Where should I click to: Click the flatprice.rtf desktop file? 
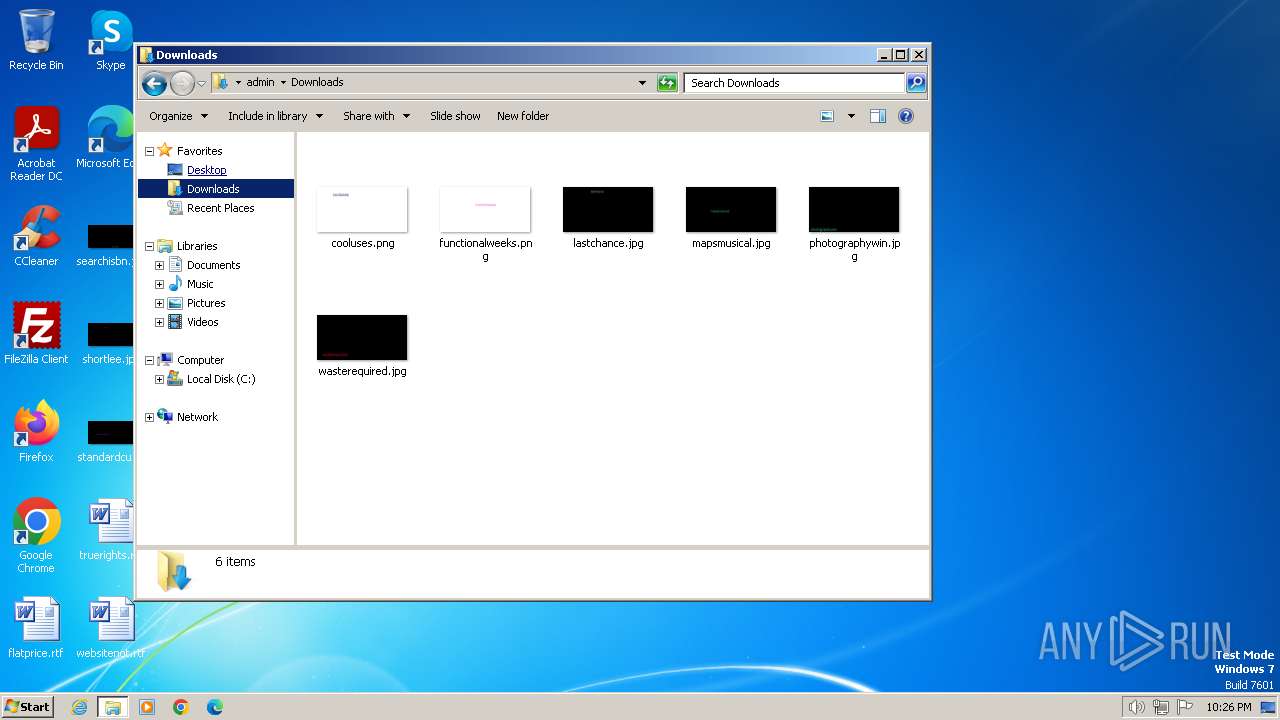pos(36,628)
